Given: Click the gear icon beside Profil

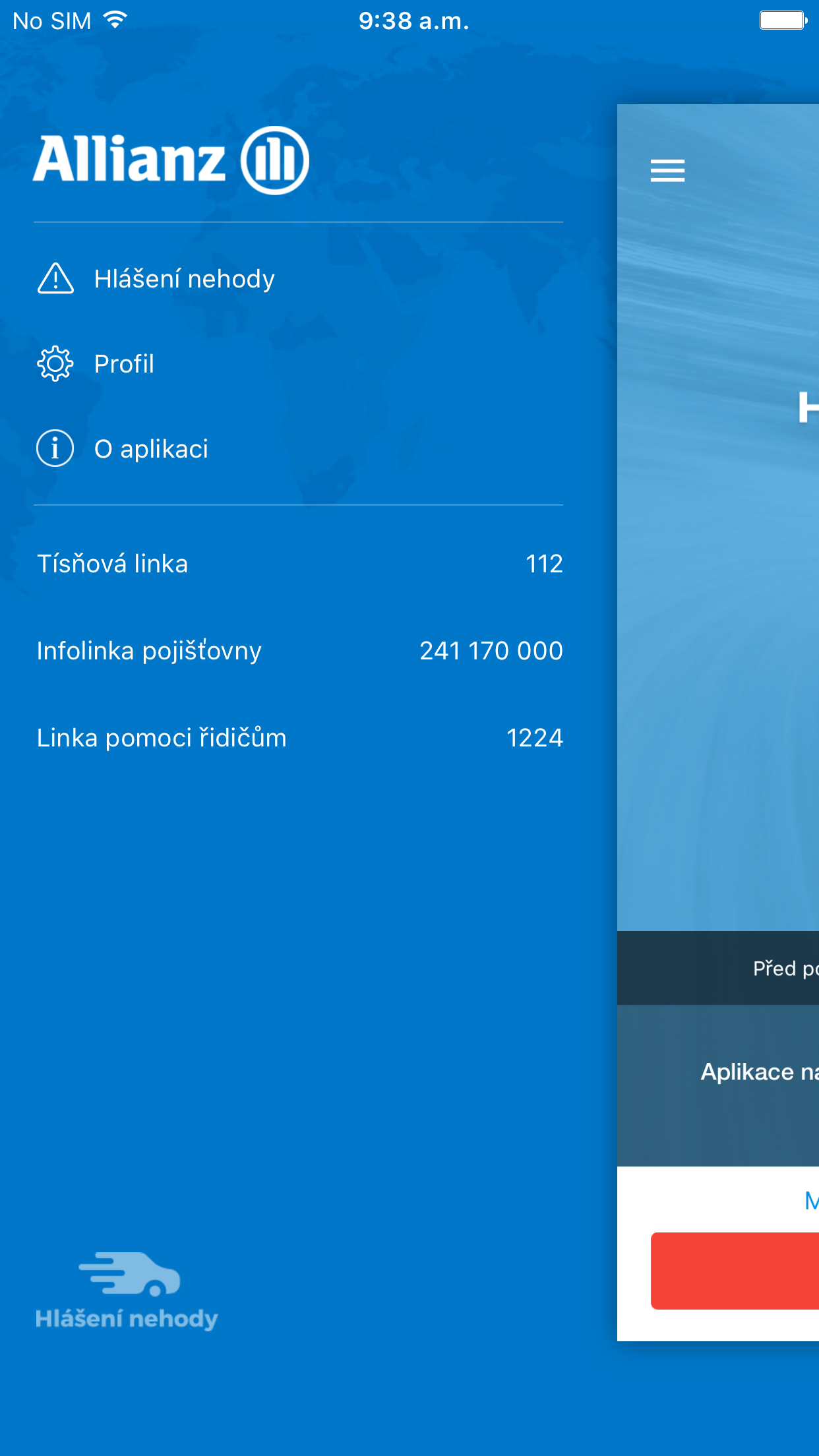Looking at the screenshot, I should pos(55,363).
